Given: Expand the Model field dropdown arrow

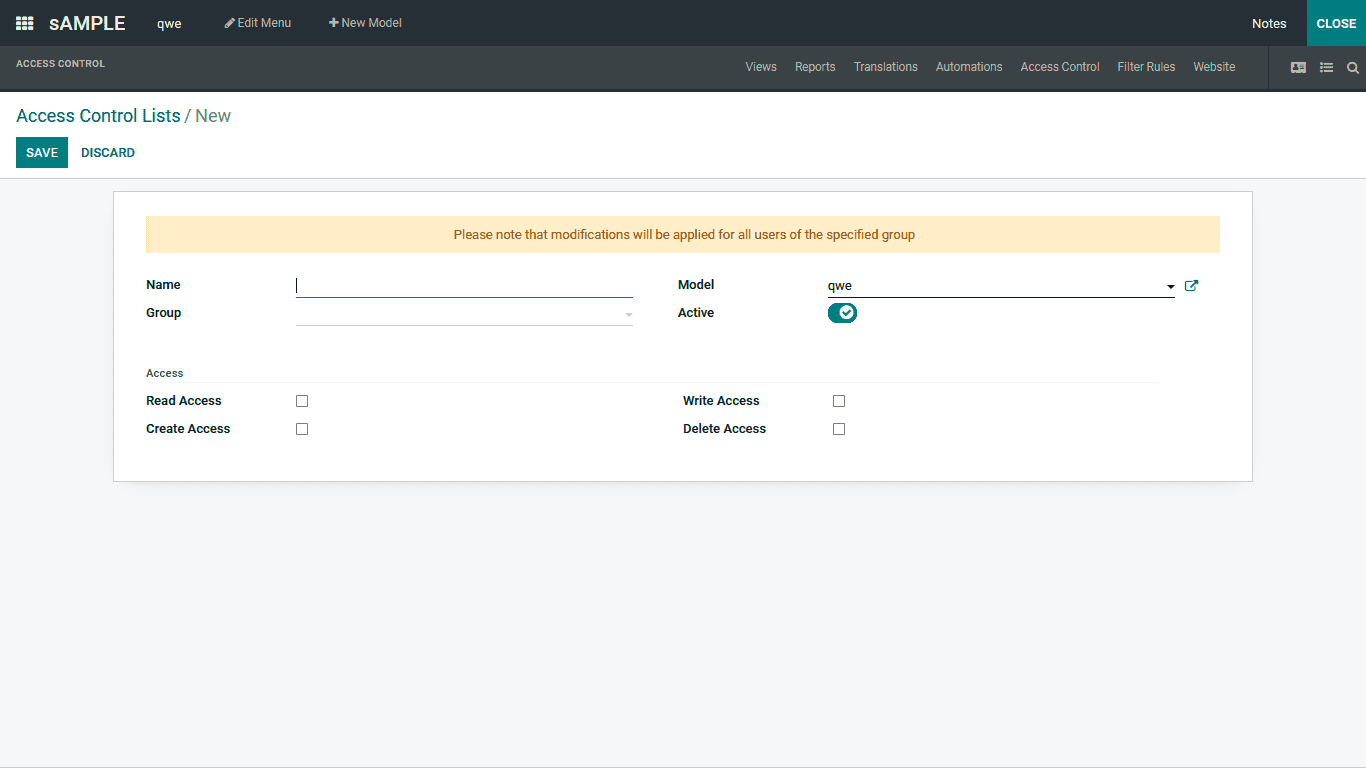Looking at the screenshot, I should [1170, 286].
